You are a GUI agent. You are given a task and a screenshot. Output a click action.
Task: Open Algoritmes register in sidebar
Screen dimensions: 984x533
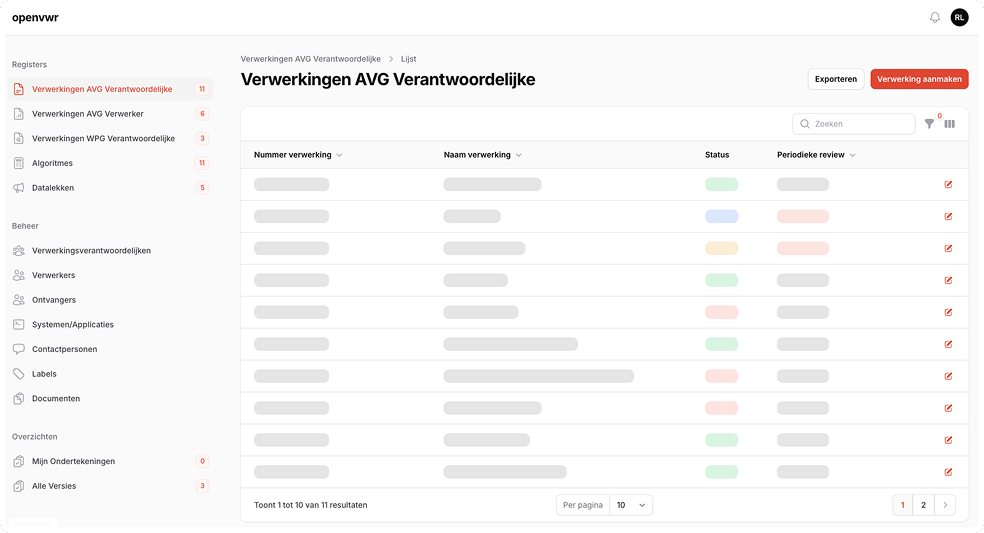point(52,163)
